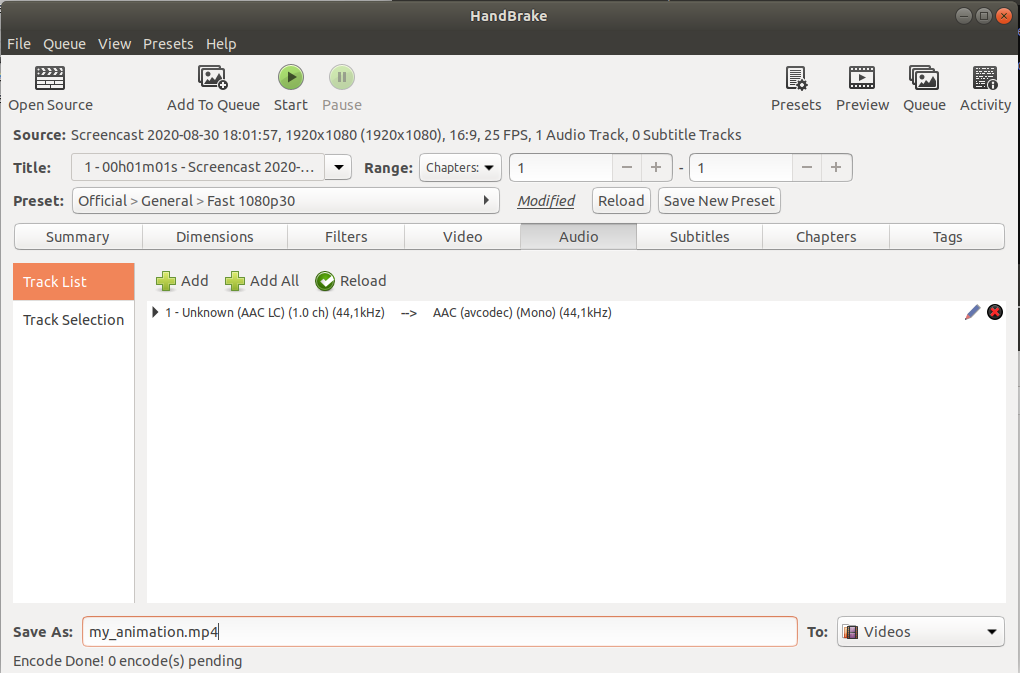The width and height of the screenshot is (1020, 673).
Task: Switch to the Summary tab
Action: [78, 237]
